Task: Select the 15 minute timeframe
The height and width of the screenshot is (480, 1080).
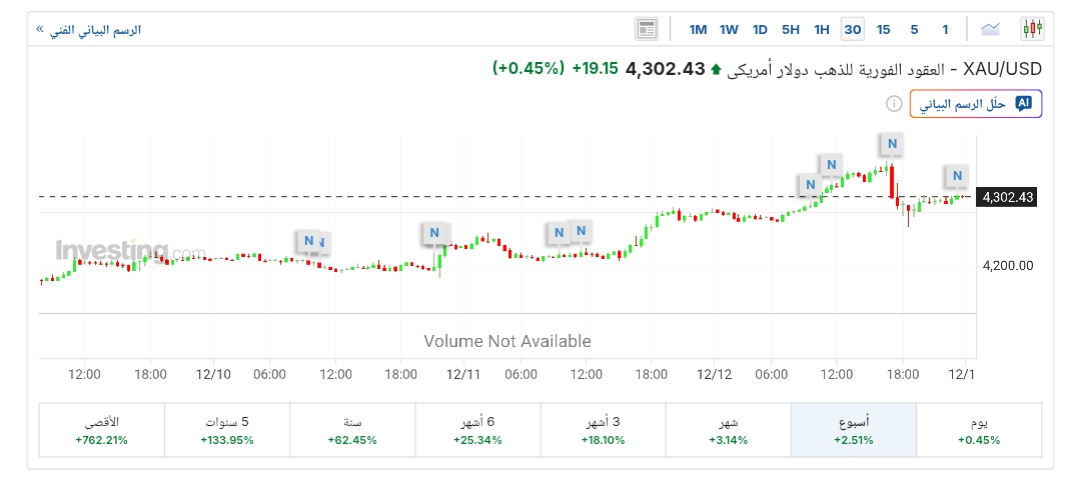Action: [883, 29]
